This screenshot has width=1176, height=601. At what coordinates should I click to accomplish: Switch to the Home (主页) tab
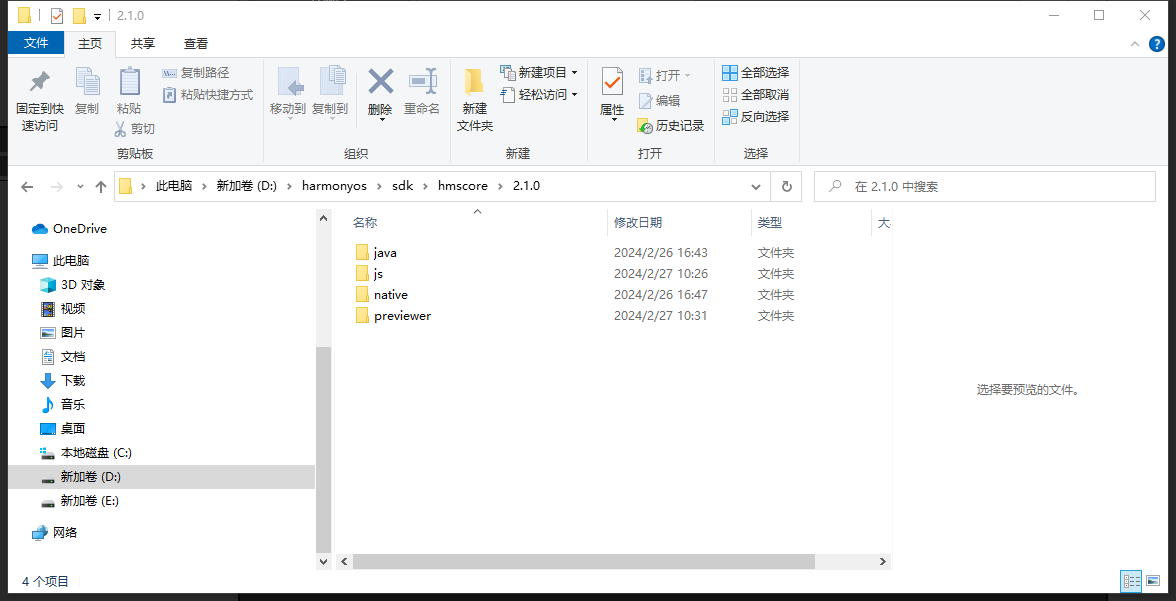90,44
